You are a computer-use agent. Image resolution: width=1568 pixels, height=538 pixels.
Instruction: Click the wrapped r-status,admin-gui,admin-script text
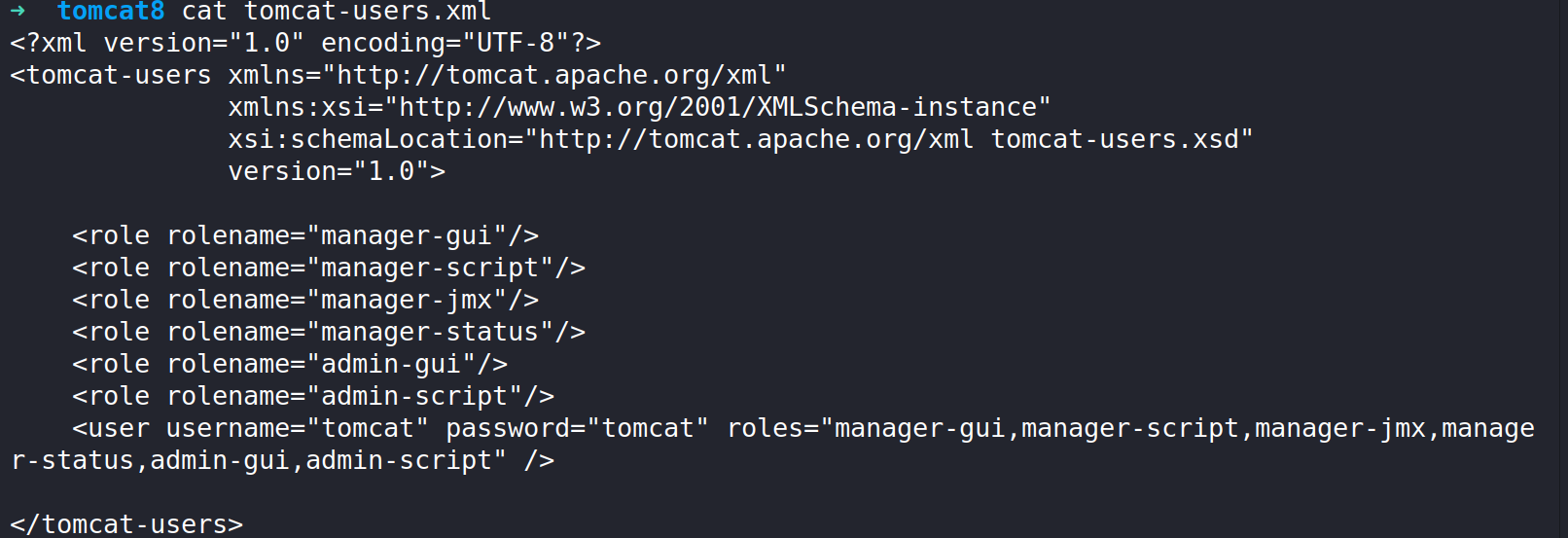[x=259, y=461]
